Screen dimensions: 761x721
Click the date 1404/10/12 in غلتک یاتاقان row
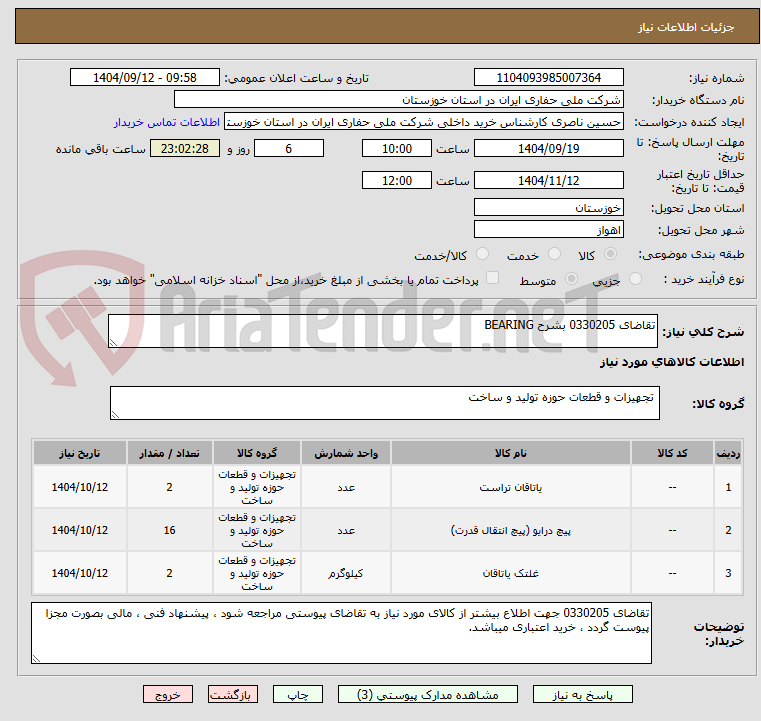(x=80, y=574)
